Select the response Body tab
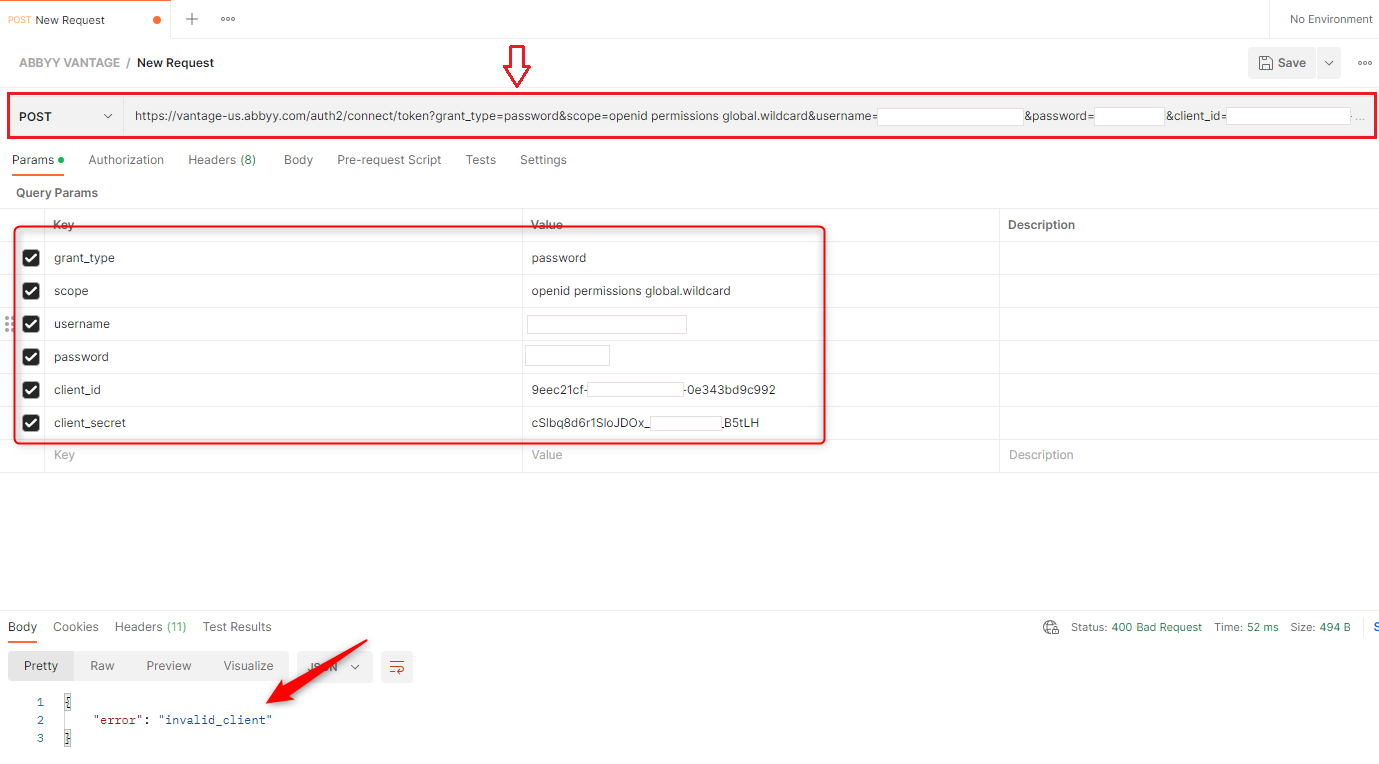The height and width of the screenshot is (764, 1379). tap(23, 627)
